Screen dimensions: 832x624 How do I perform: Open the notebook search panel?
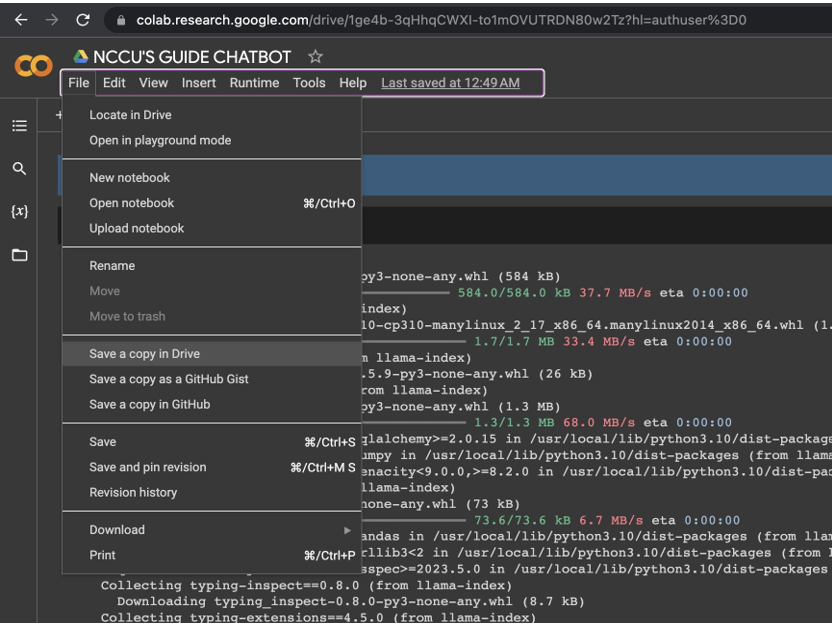(x=18, y=169)
